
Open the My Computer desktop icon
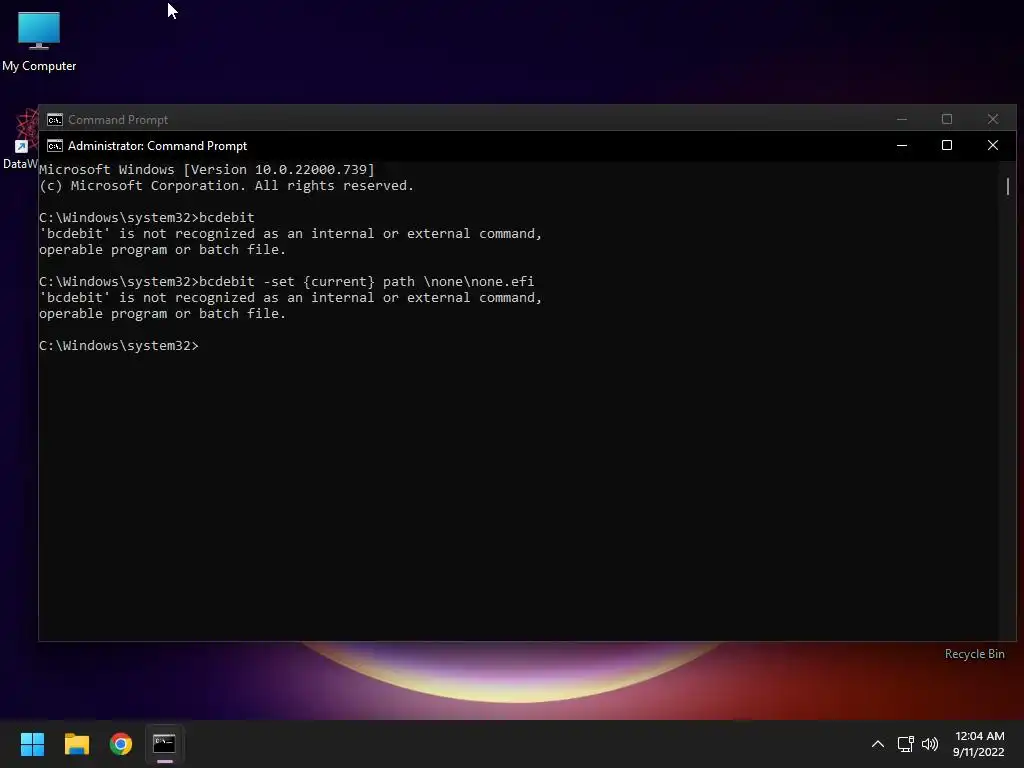(39, 40)
